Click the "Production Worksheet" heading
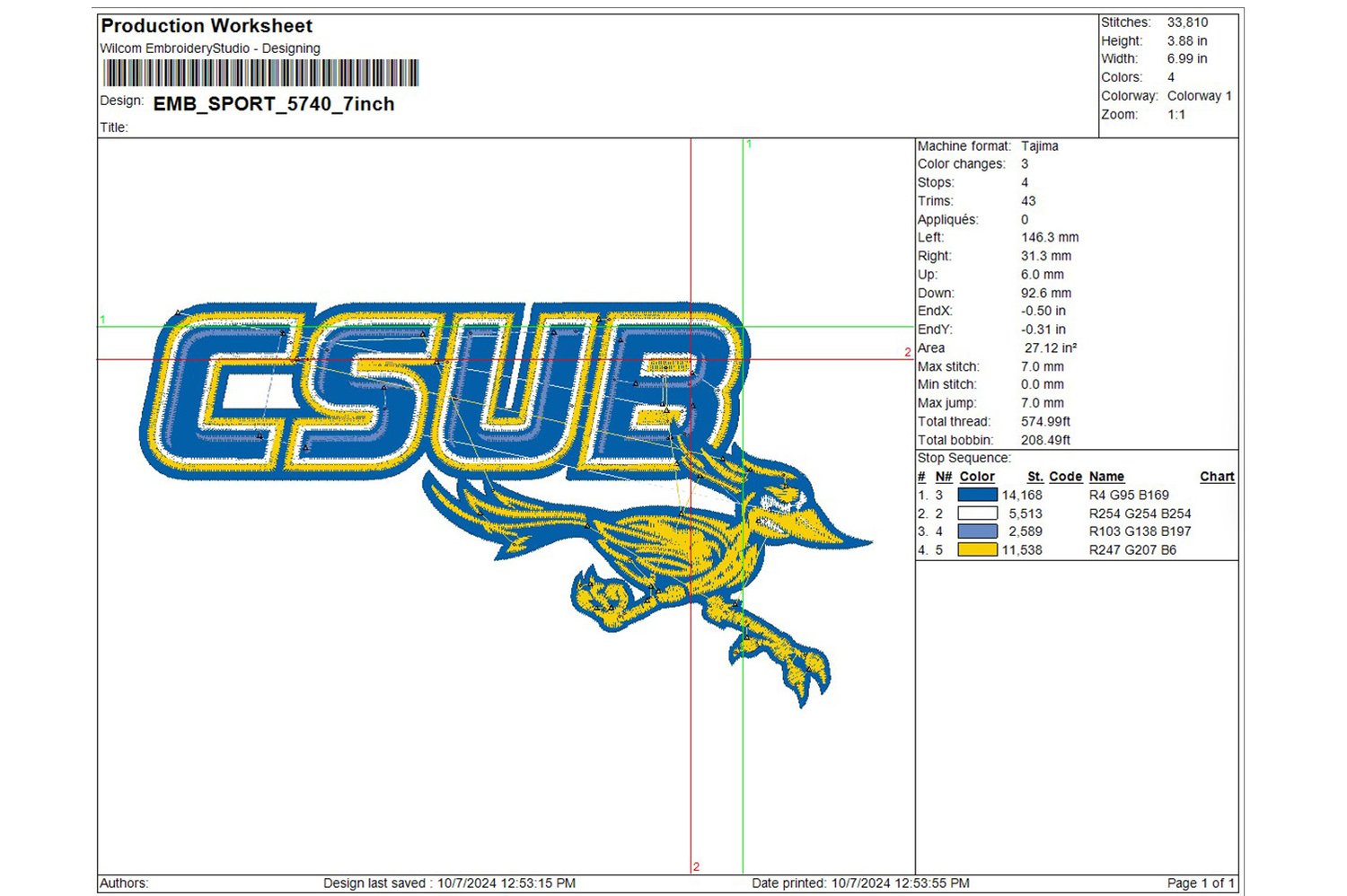Image resolution: width=1347 pixels, height=896 pixels. click(x=207, y=26)
